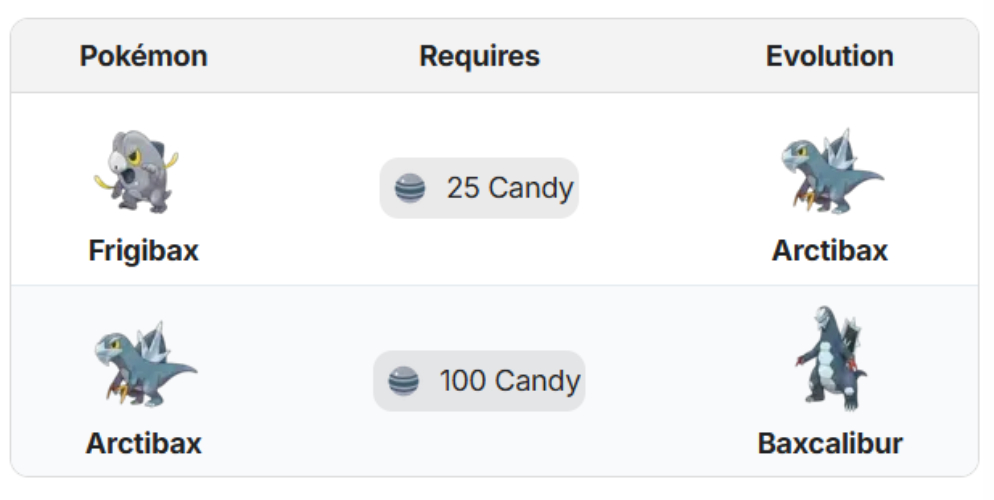Click the candy icon beside 100 Candy

coord(403,381)
